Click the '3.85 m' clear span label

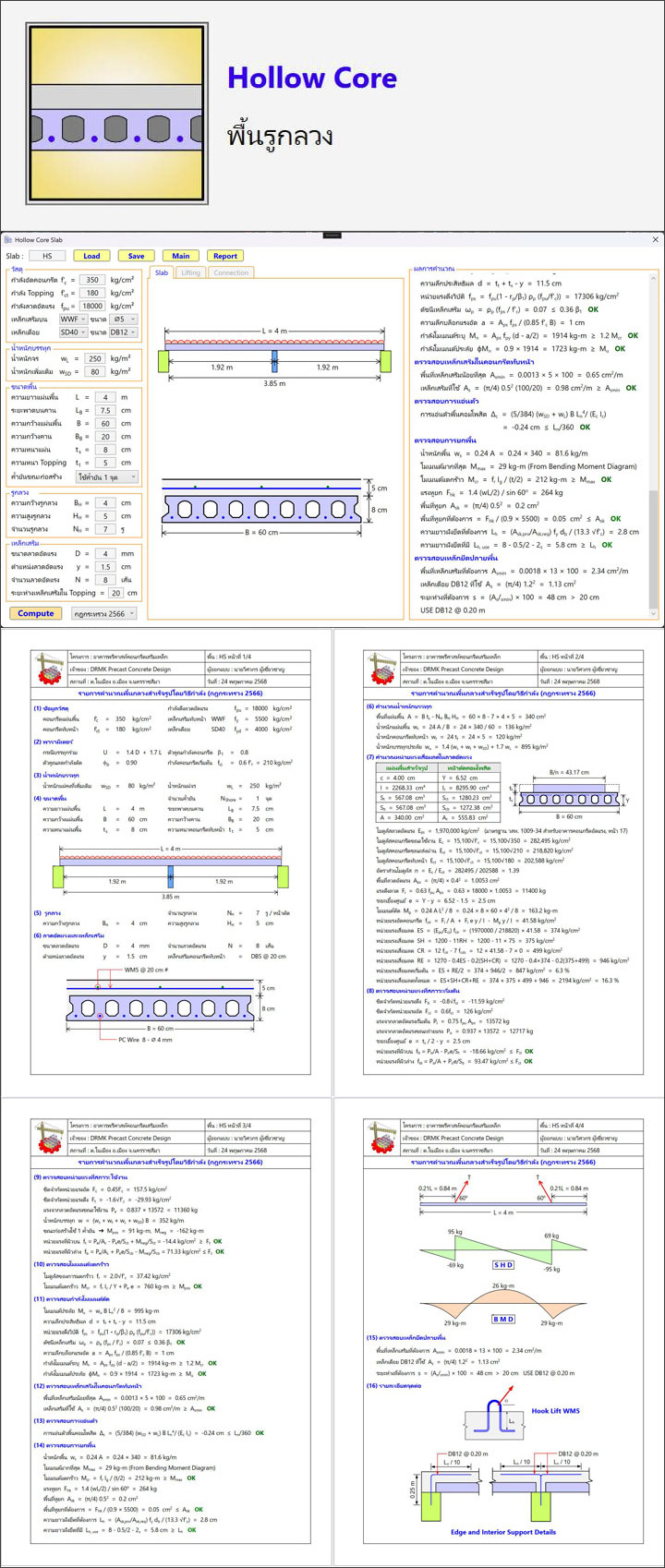[274, 381]
